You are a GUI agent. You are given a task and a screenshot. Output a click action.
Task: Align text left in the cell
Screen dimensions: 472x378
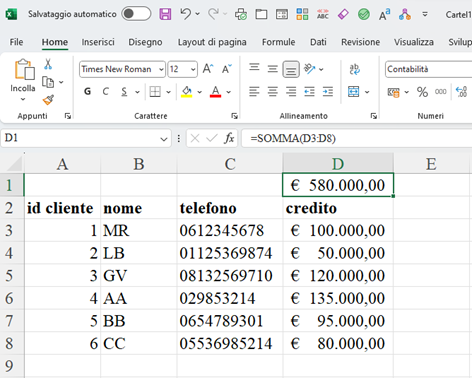[254, 91]
